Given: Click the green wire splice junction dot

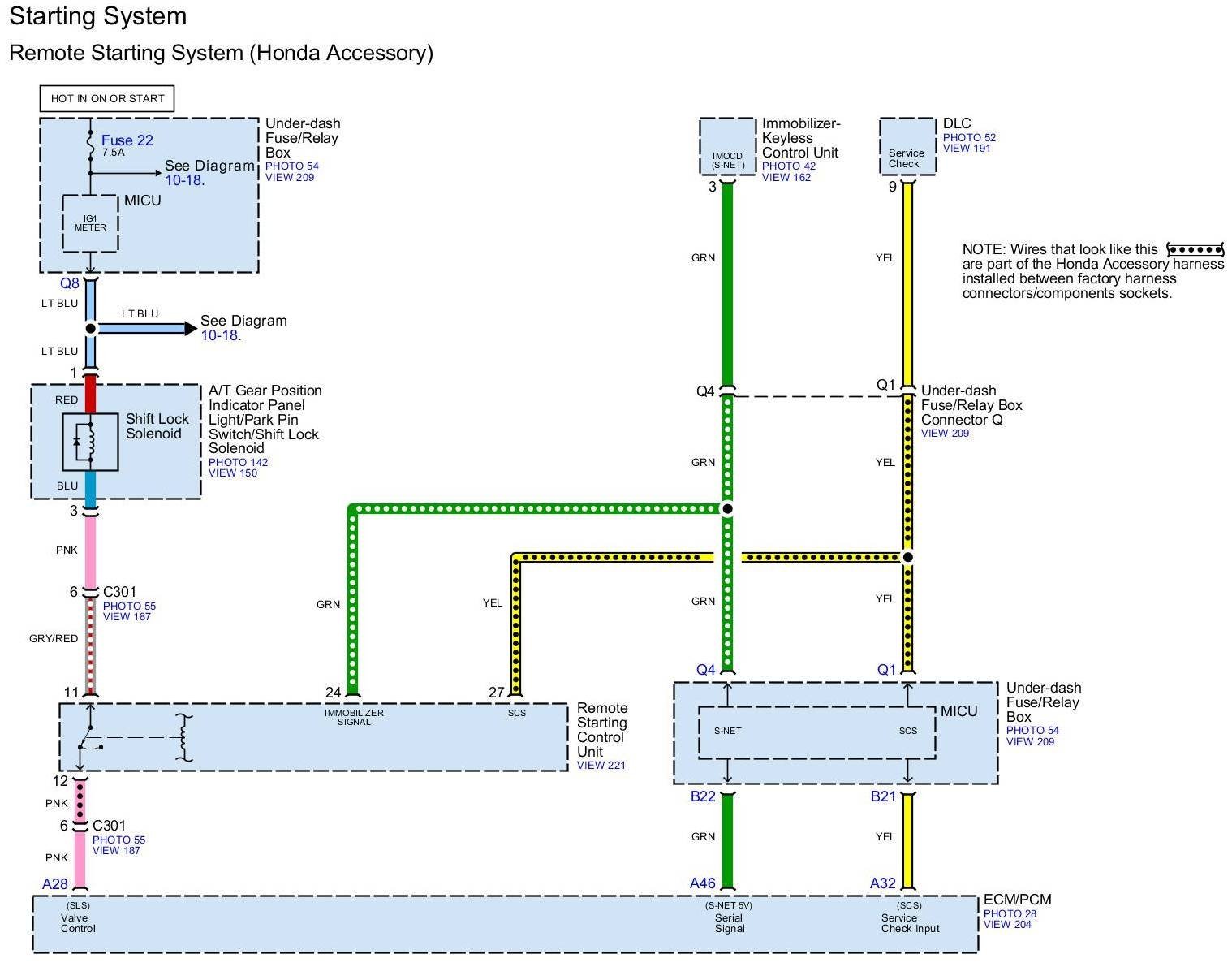Looking at the screenshot, I should point(728,509).
